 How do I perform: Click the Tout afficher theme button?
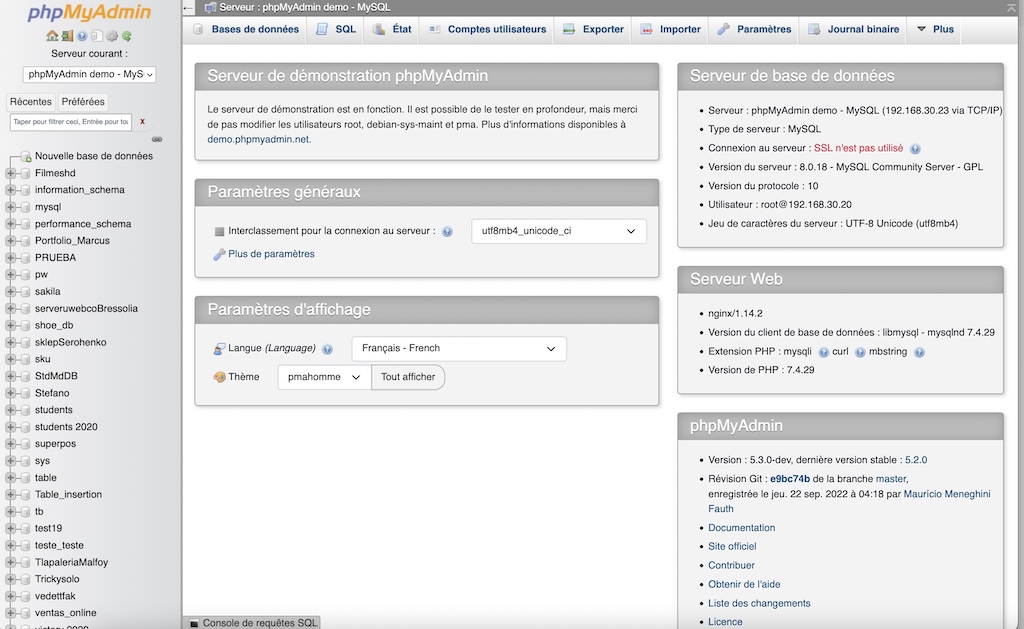(x=408, y=377)
